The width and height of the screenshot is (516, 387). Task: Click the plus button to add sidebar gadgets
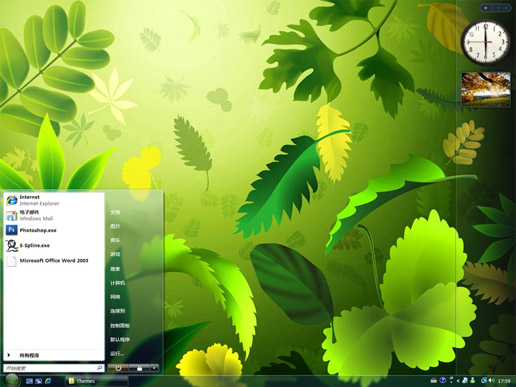point(486,7)
